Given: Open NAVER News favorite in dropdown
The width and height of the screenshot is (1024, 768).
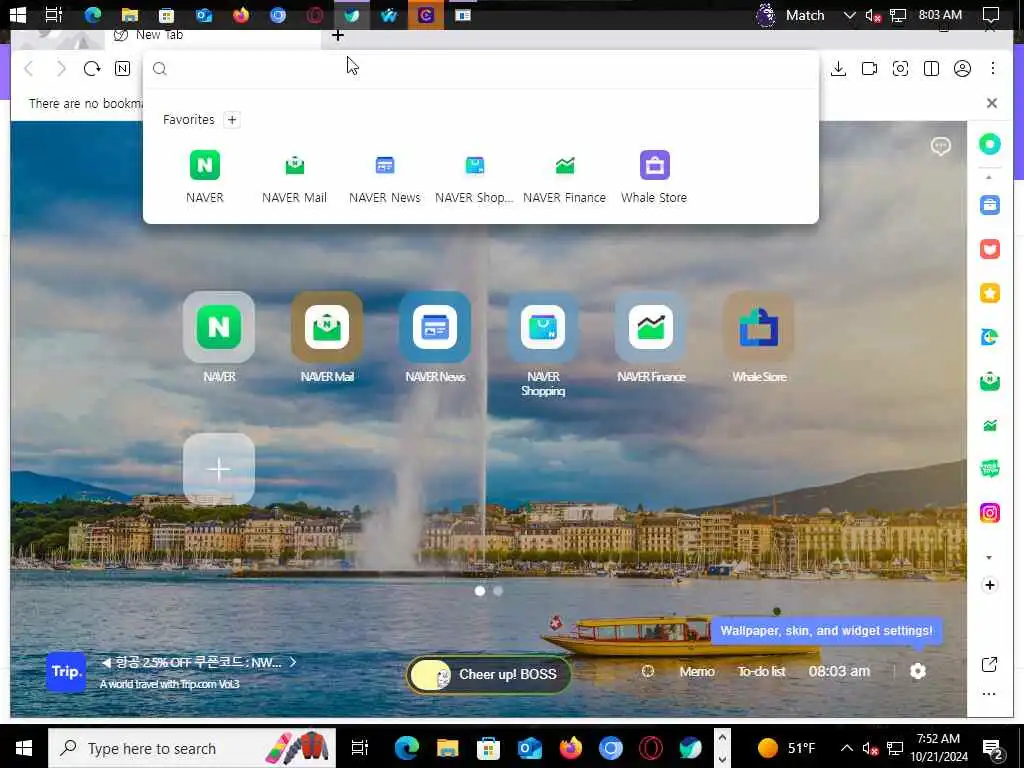Looking at the screenshot, I should point(385,177).
